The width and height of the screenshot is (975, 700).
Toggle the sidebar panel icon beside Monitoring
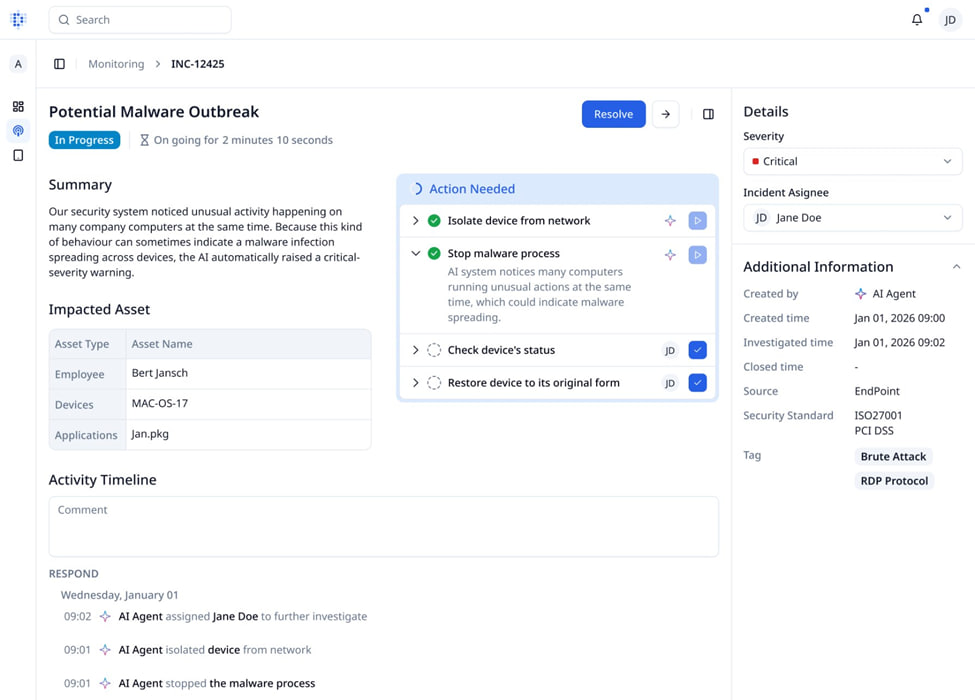(59, 64)
